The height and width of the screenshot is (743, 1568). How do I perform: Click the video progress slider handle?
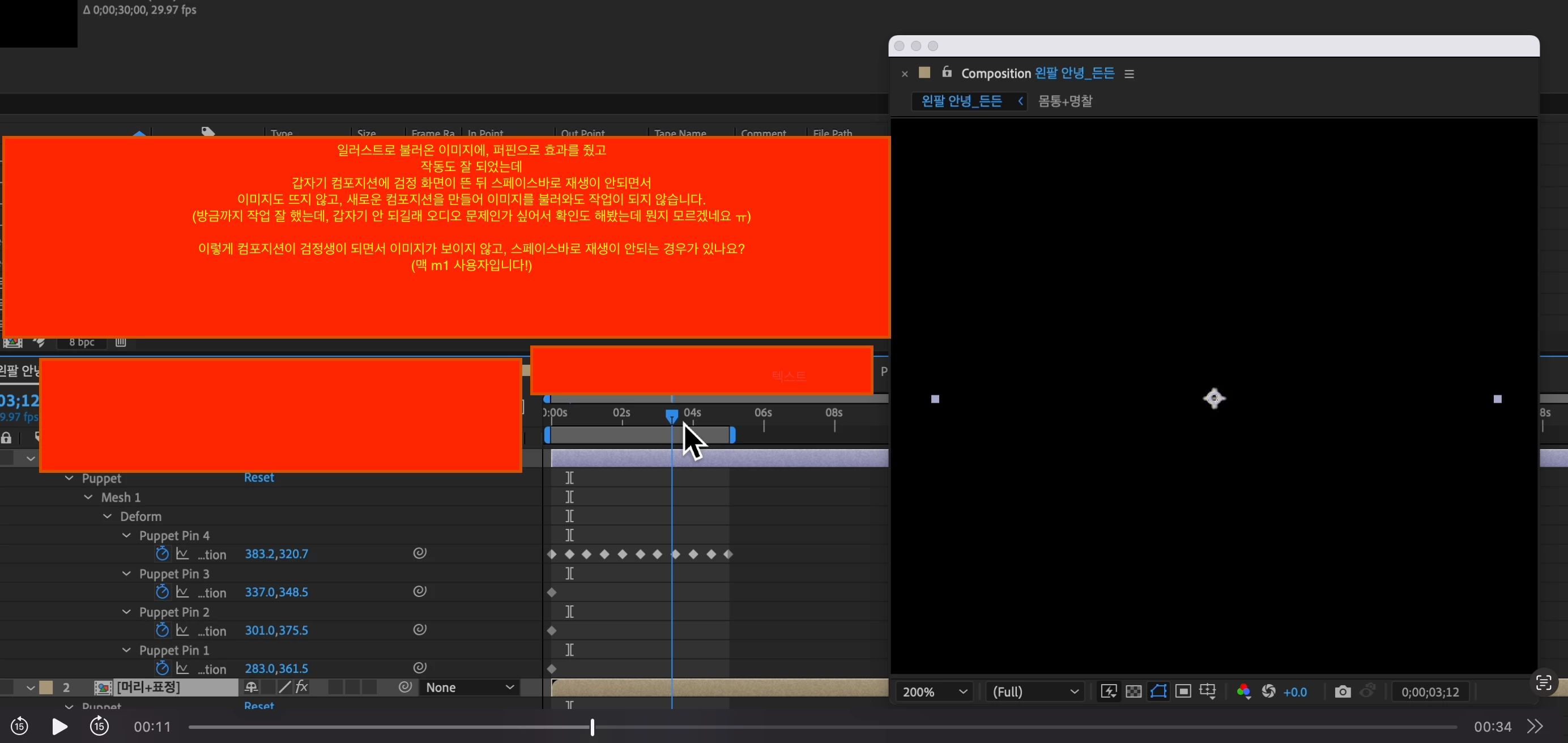591,727
